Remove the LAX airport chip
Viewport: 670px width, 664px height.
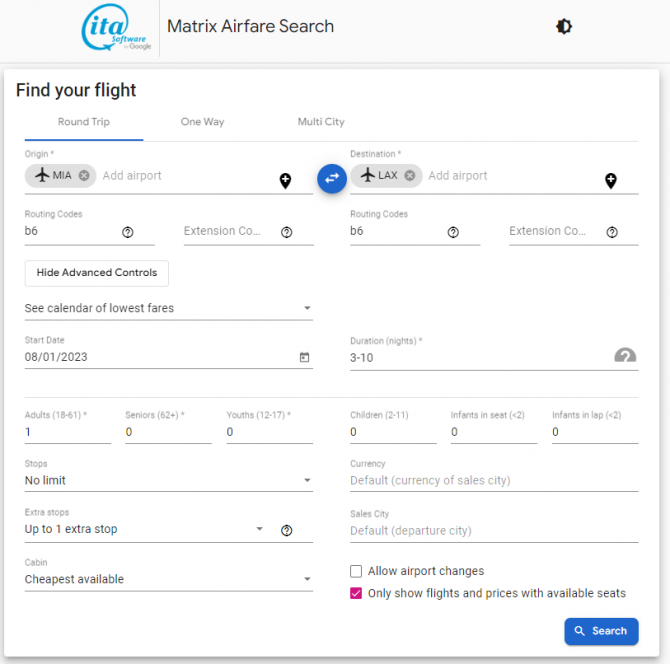click(410, 176)
